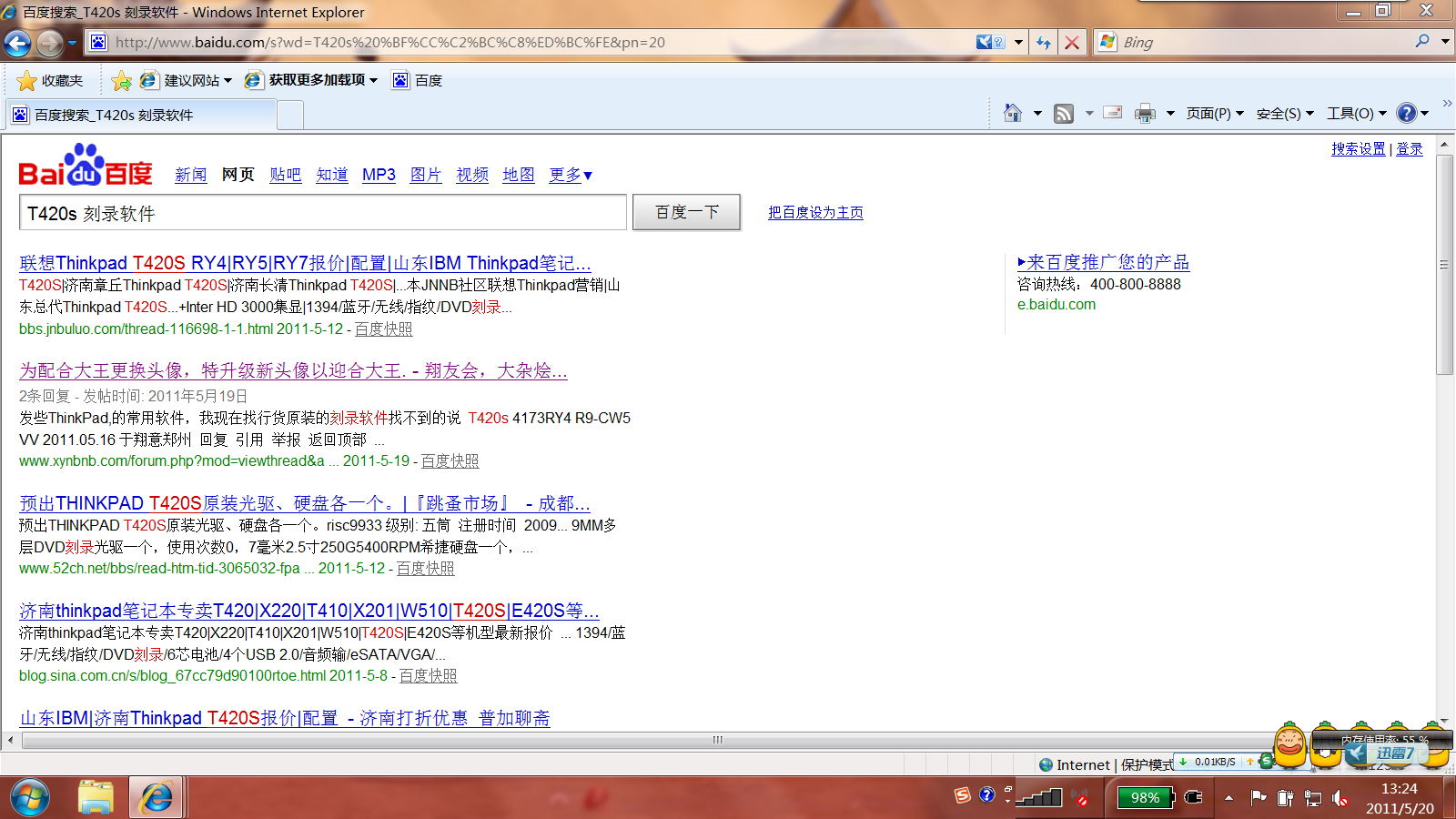Switch to Baidu 地图 category
Viewport: 1456px width, 819px height.
[x=519, y=175]
